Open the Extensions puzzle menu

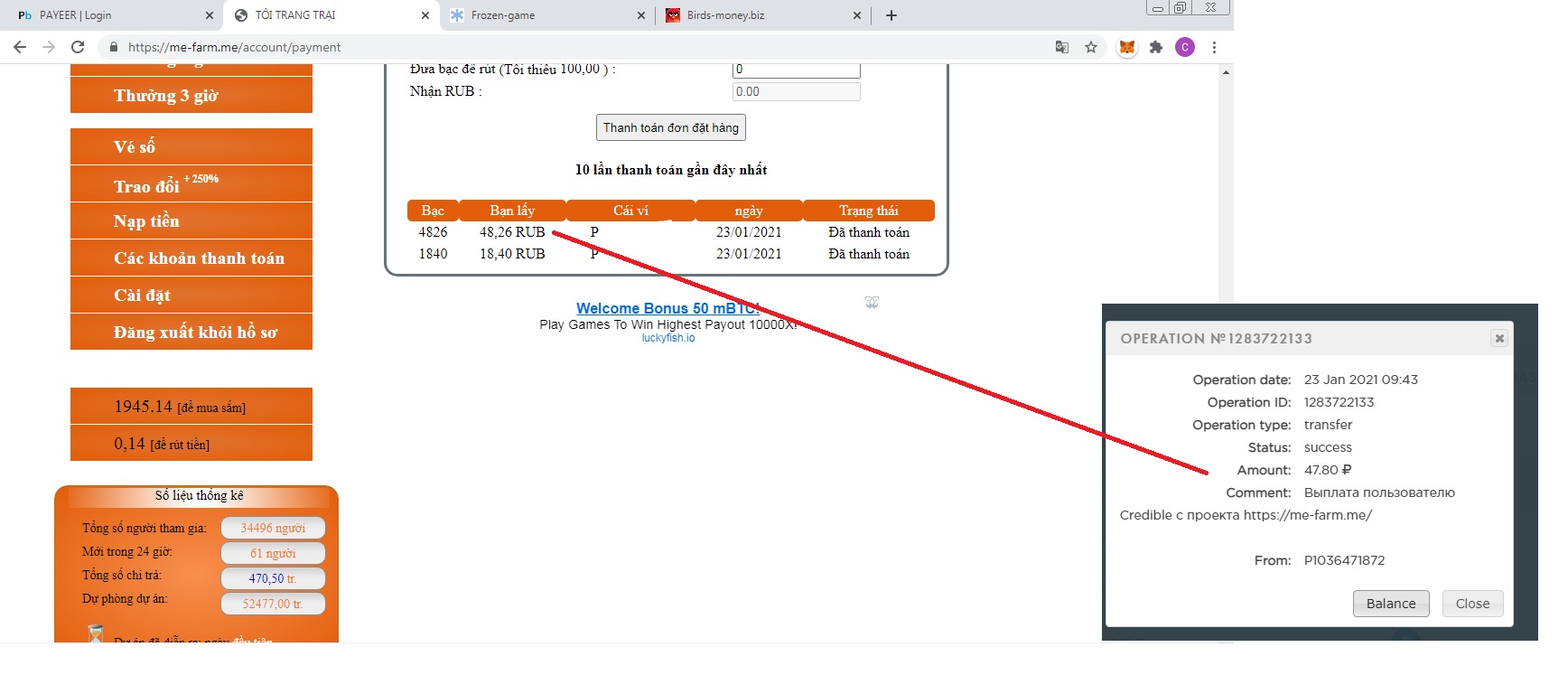click(x=1156, y=47)
